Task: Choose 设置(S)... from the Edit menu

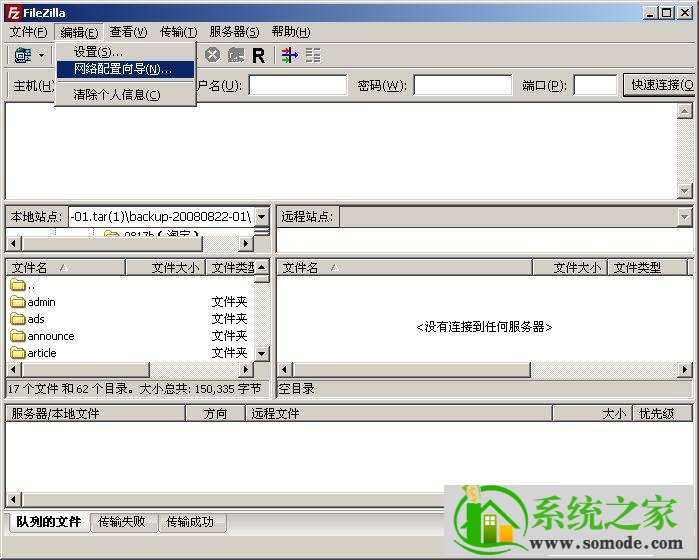Action: point(125,52)
